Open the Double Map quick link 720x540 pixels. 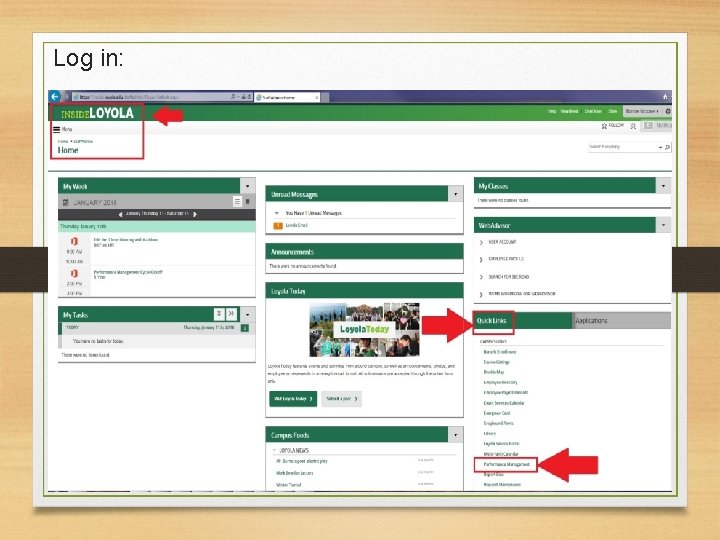point(494,372)
